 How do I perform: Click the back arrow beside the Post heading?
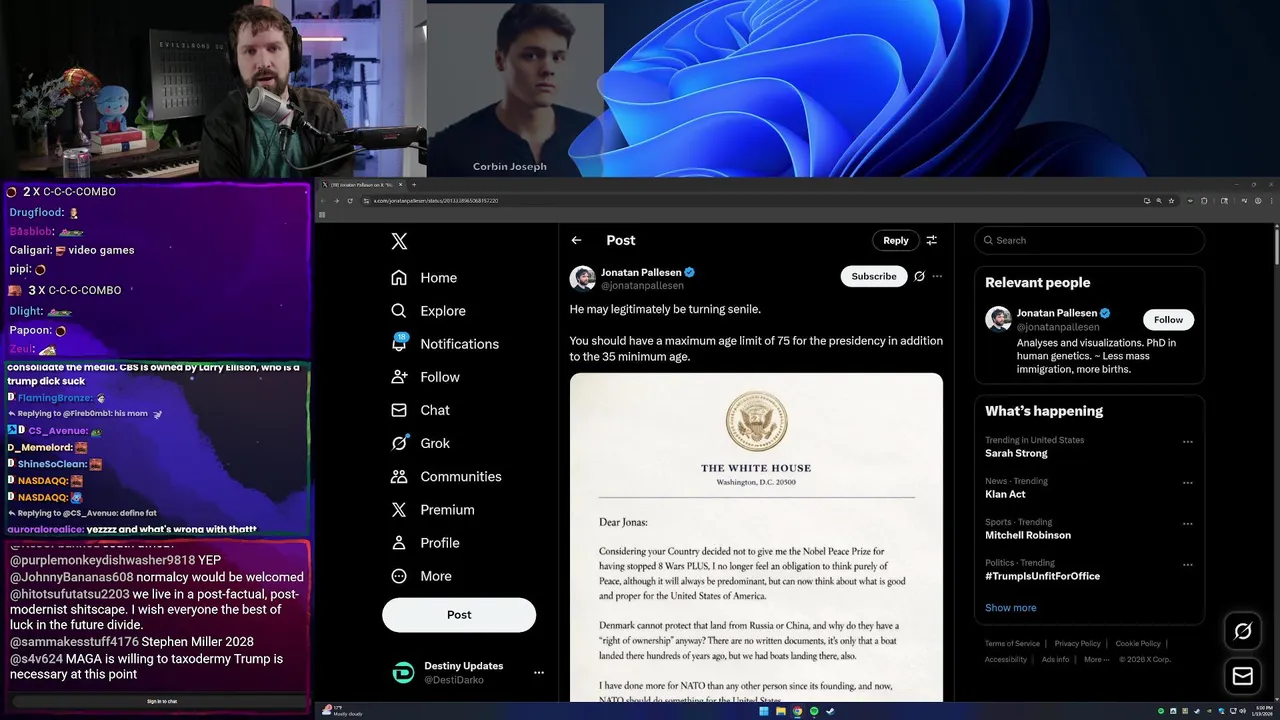click(576, 240)
